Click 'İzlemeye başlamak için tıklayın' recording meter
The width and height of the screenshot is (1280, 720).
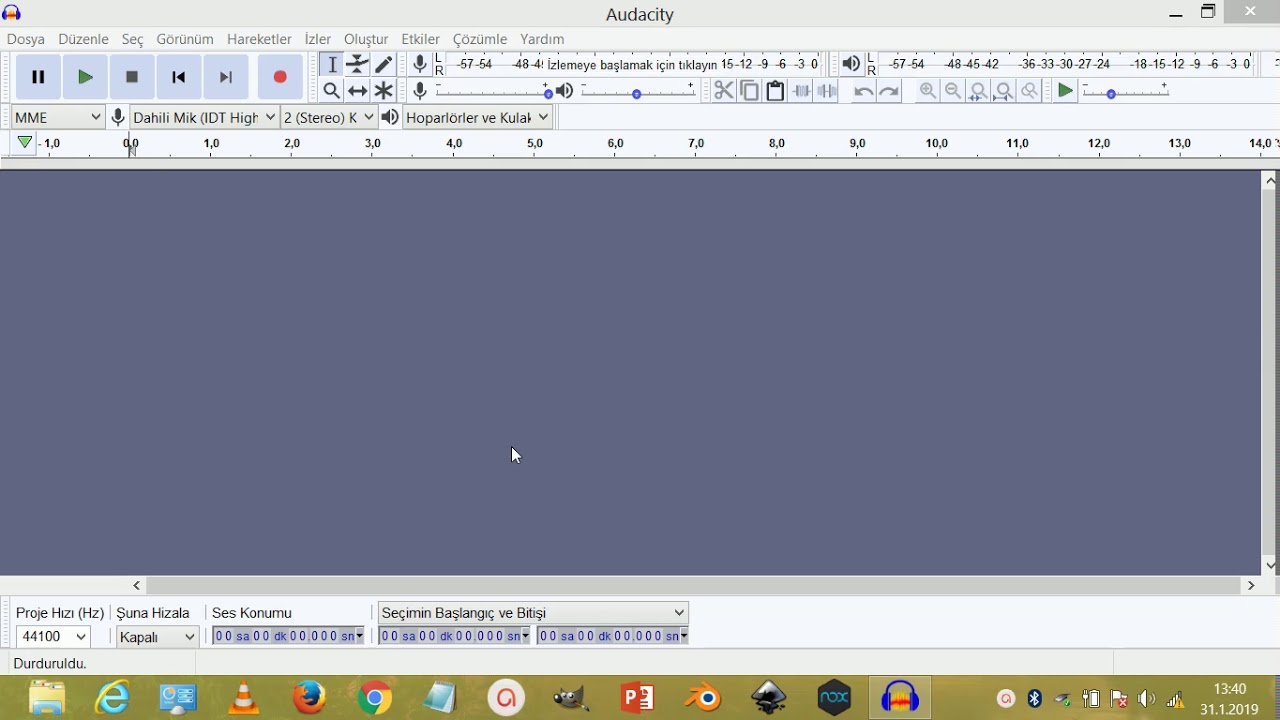(x=632, y=64)
